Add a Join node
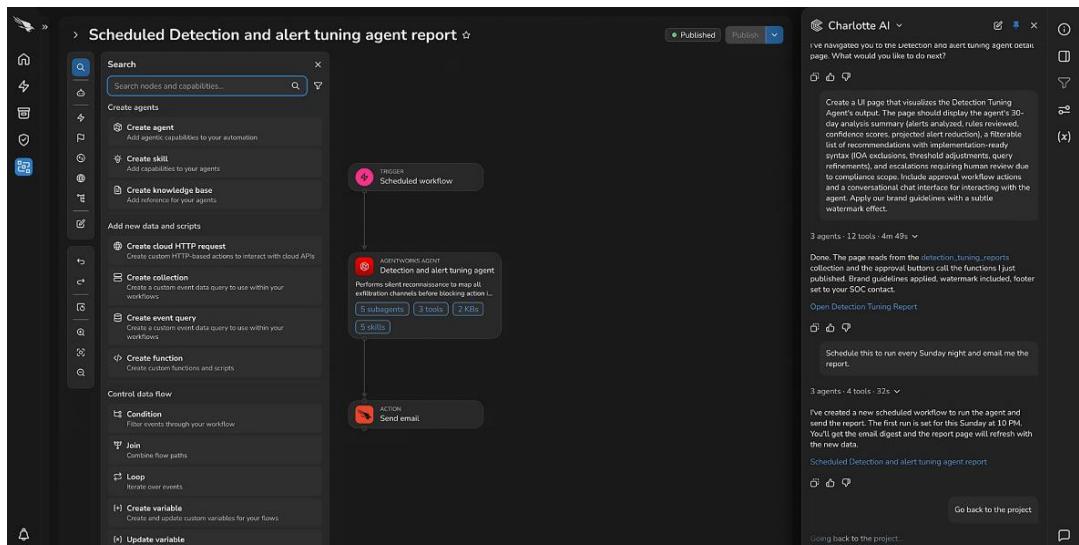1079x545 pixels. click(214, 450)
